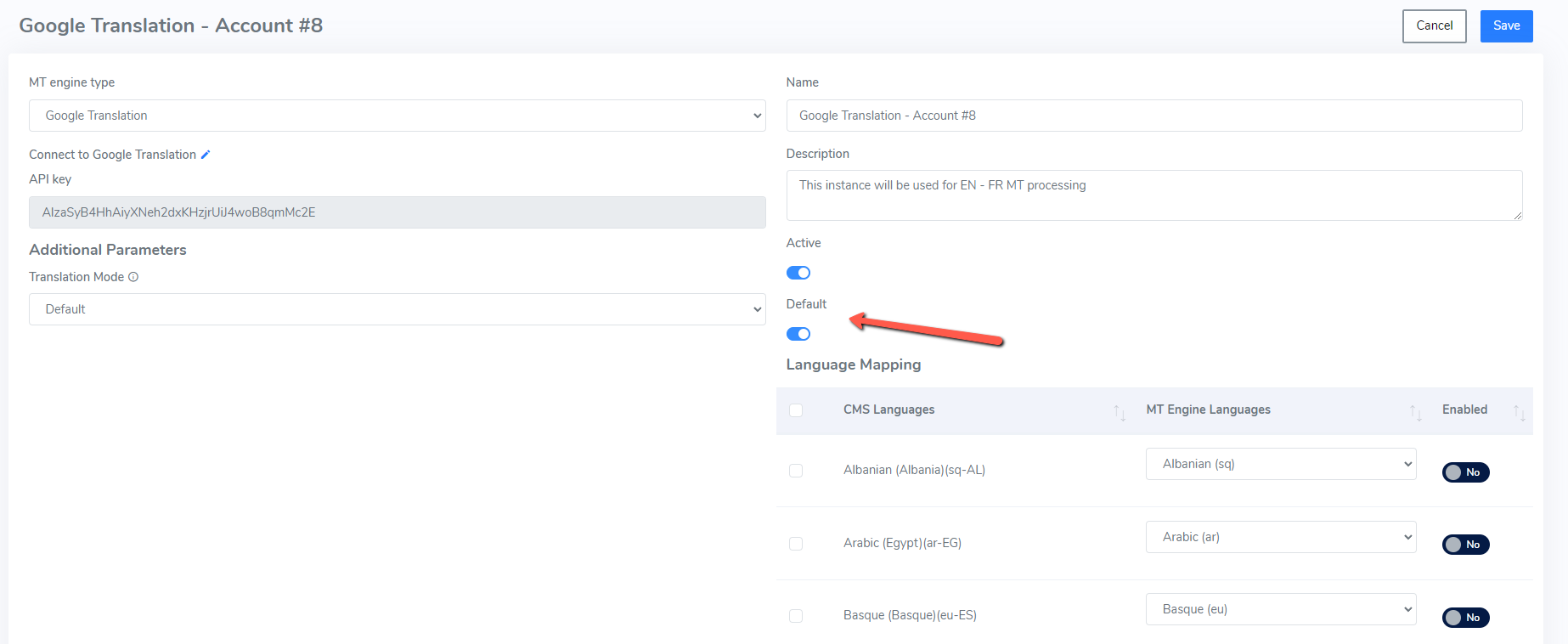Open the Albanian (sq) engine language dropdown
1568x644 pixels.
point(1281,464)
